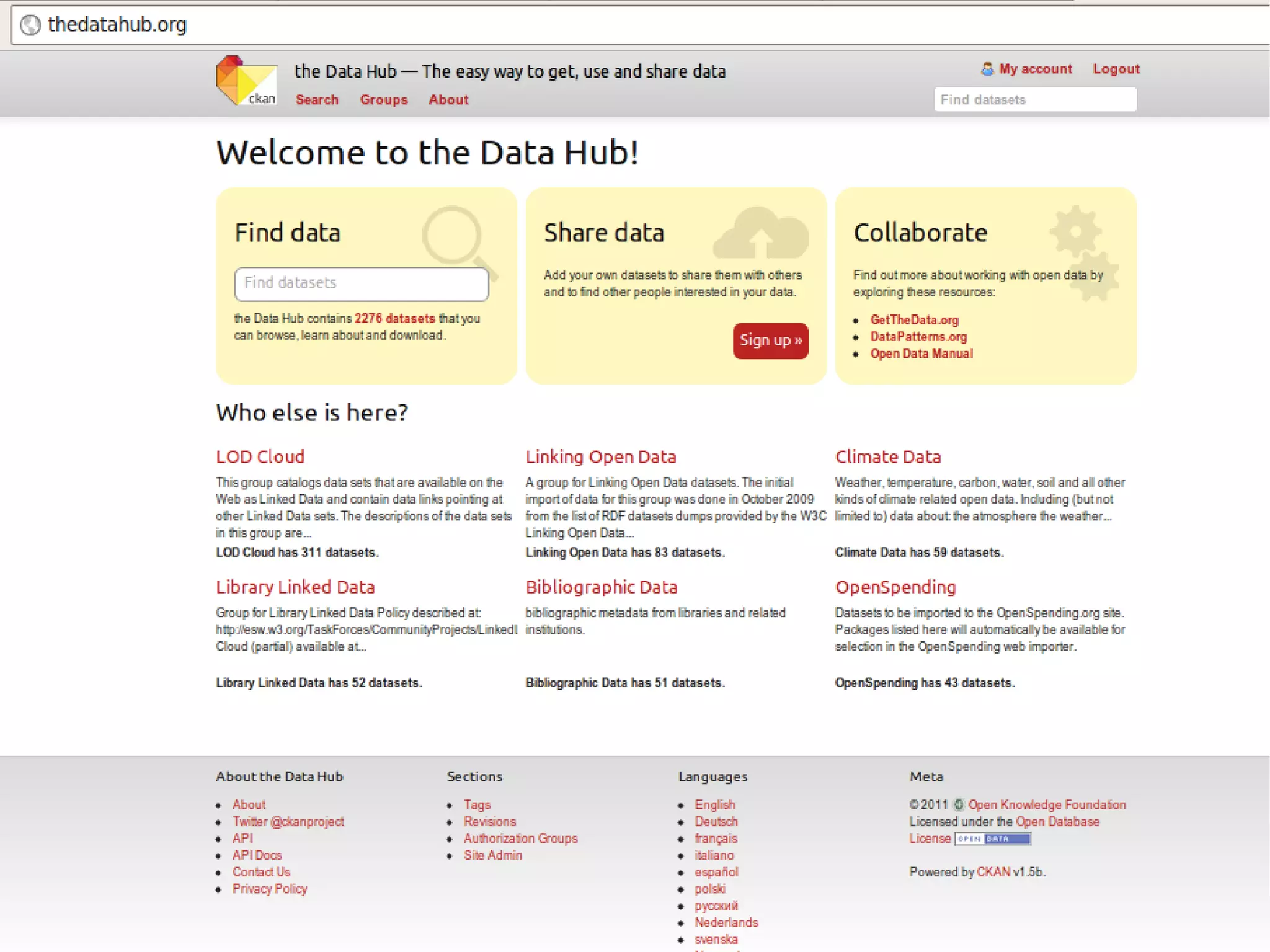Open the Climate Data group
The width and height of the screenshot is (1270, 952).
tap(888, 457)
